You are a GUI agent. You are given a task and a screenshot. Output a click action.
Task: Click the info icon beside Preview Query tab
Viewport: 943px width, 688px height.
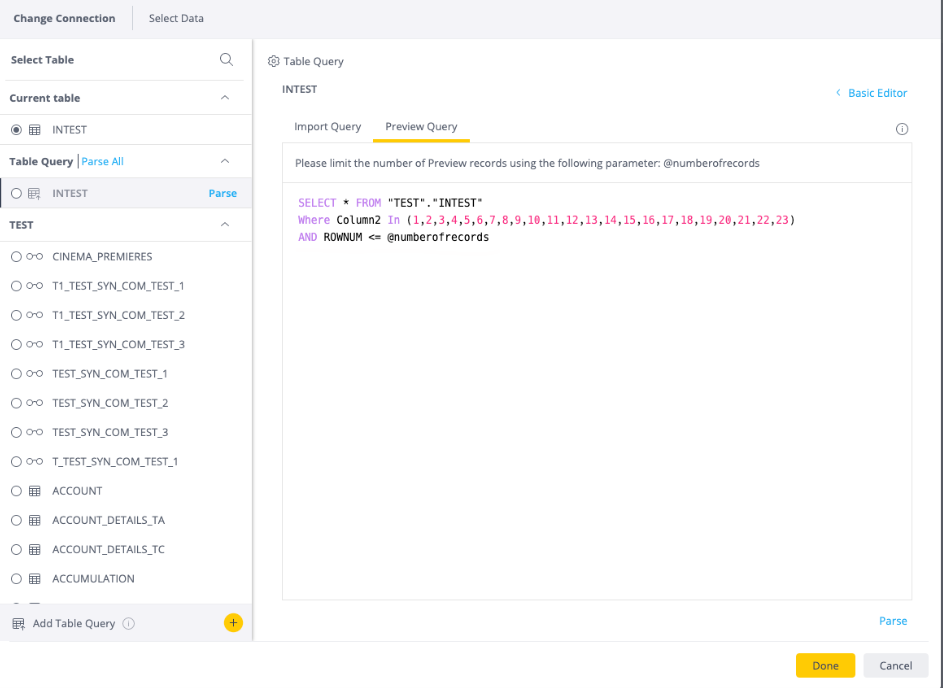click(x=902, y=129)
